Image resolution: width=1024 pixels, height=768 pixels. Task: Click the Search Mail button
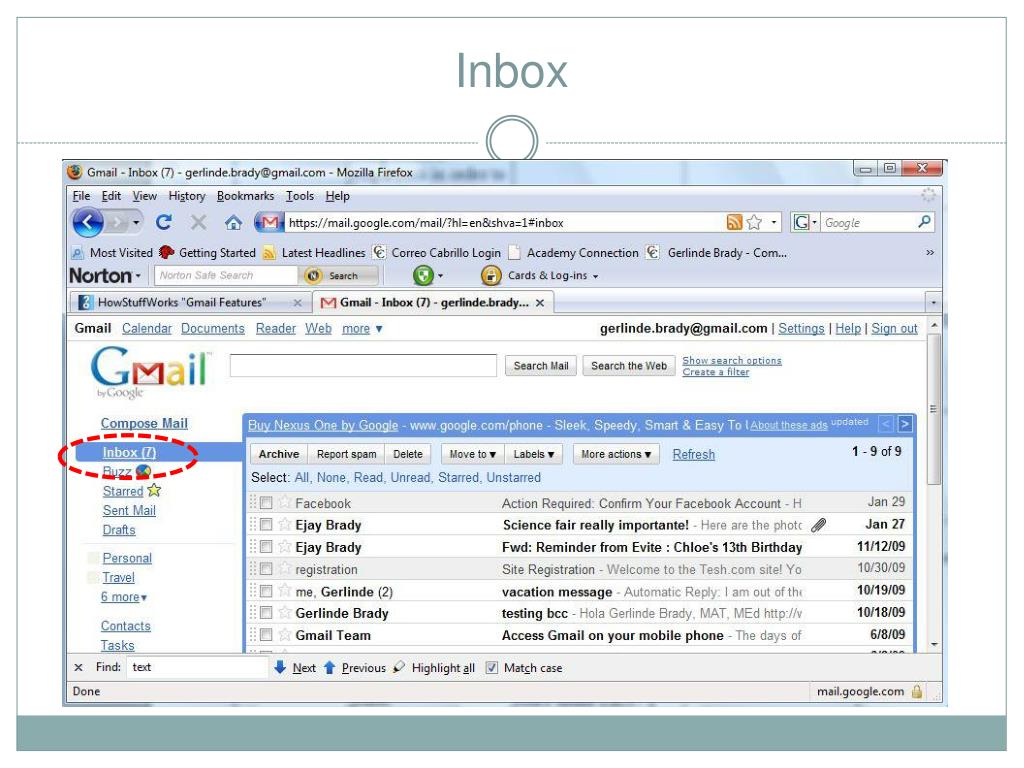[541, 366]
